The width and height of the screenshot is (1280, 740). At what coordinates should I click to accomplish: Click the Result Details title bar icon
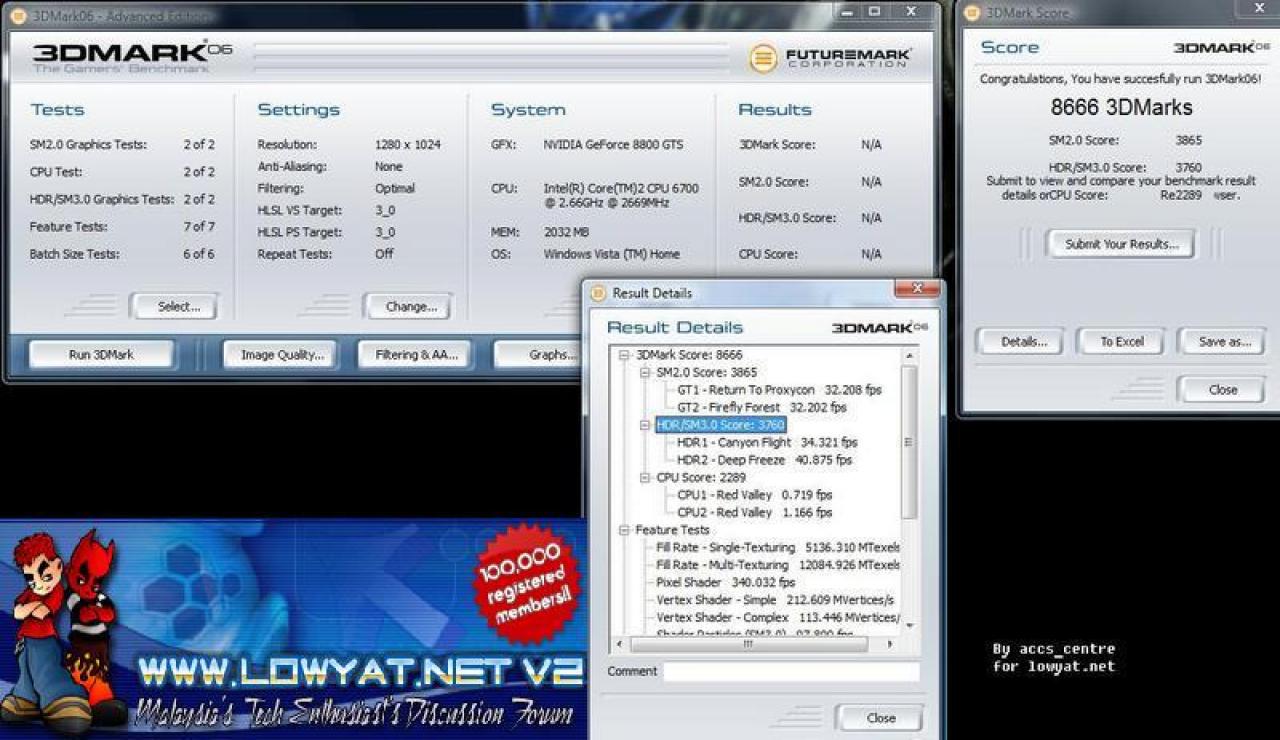pos(598,293)
